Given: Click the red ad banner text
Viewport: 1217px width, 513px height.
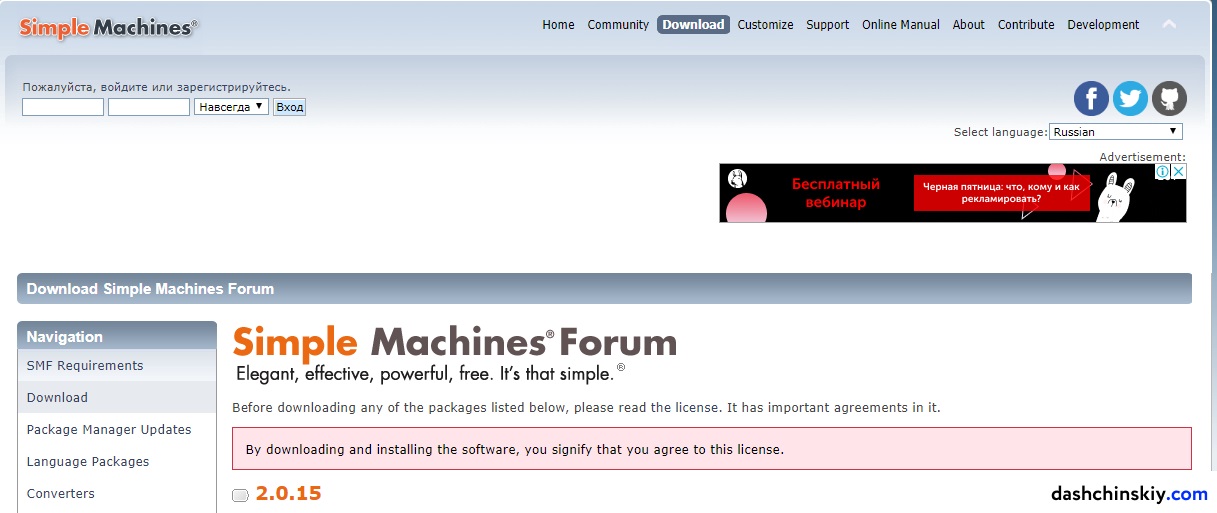Looking at the screenshot, I should coord(1001,192).
